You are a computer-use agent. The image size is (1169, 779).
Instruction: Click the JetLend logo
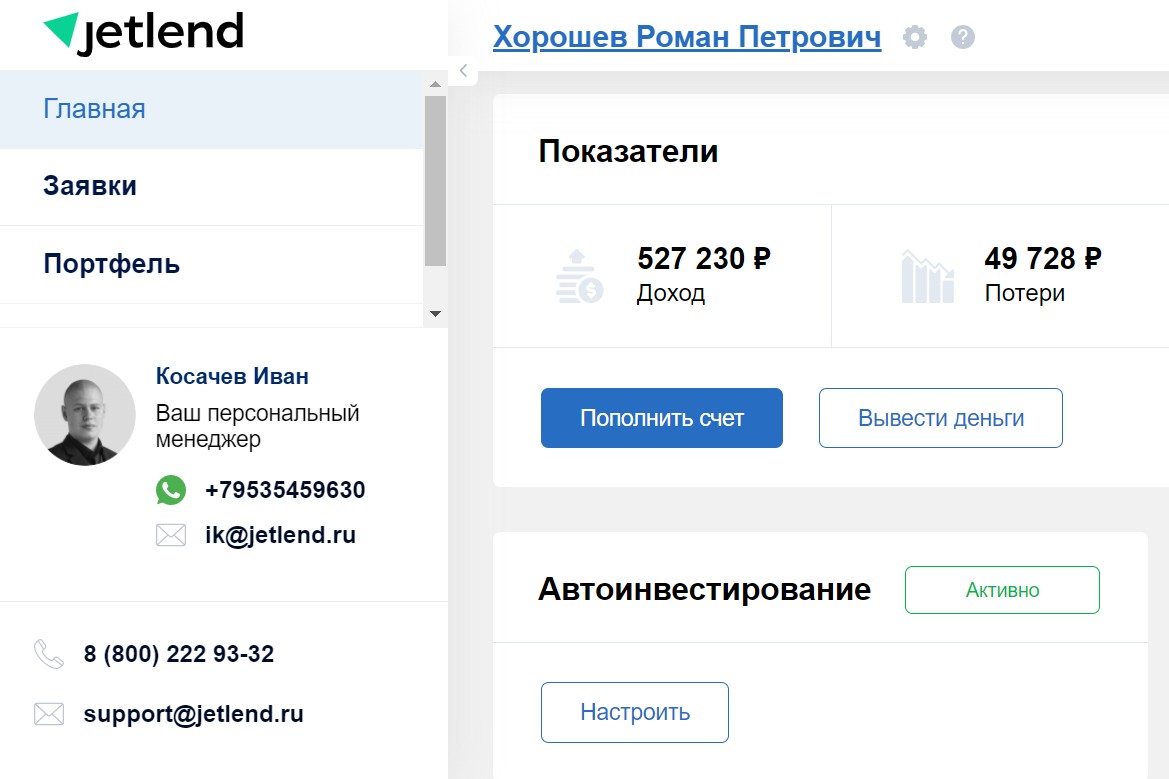click(x=141, y=31)
